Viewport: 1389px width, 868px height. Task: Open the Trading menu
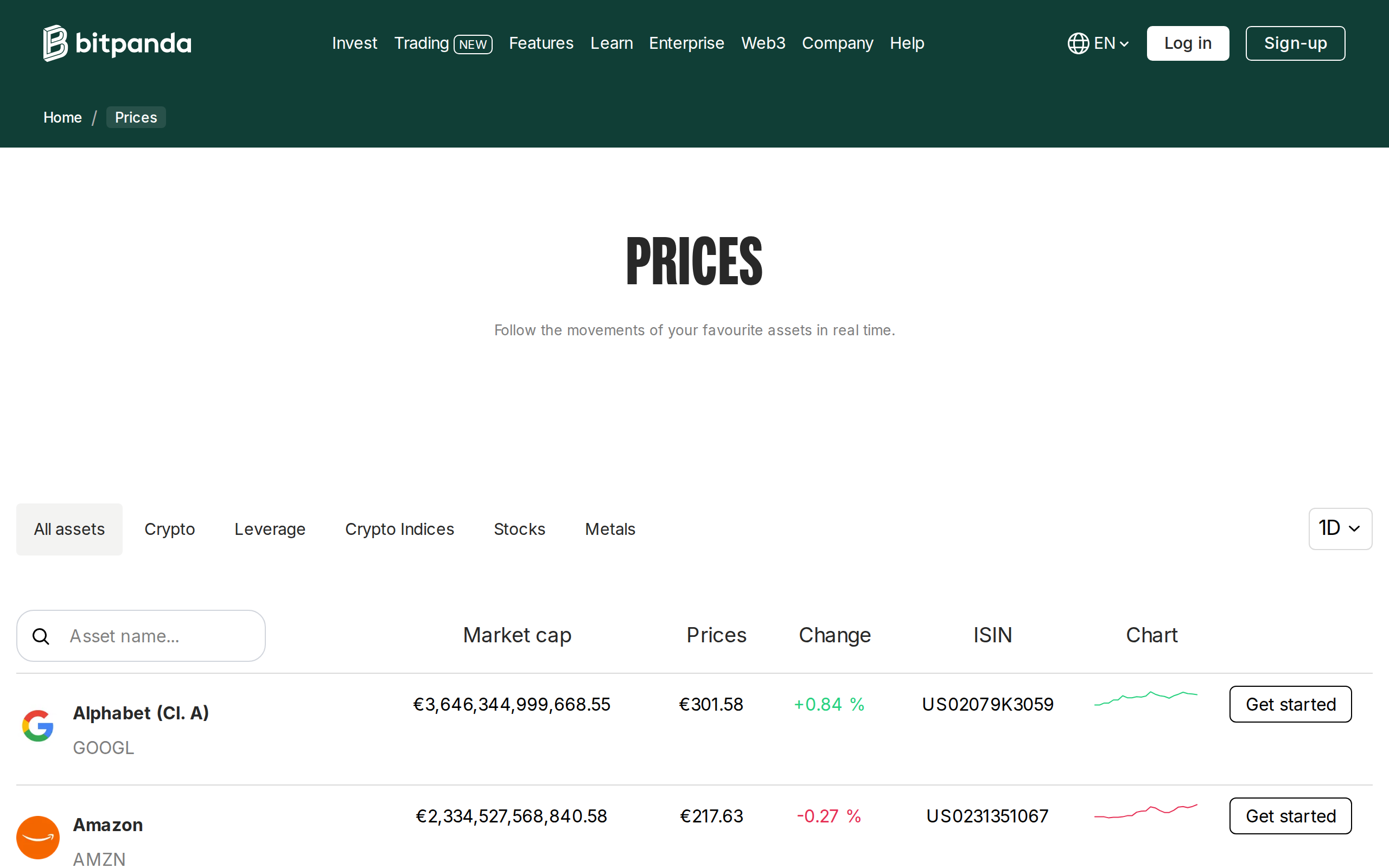421,43
